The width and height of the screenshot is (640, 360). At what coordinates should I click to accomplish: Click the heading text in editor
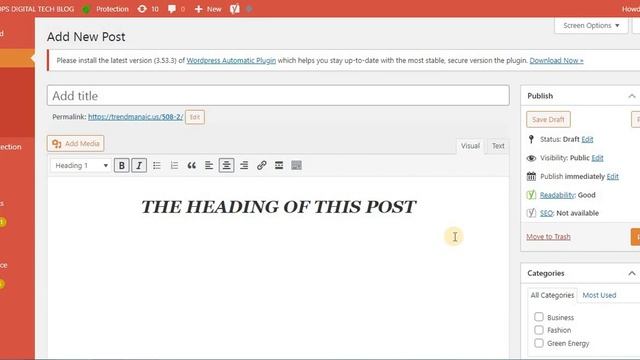click(278, 207)
